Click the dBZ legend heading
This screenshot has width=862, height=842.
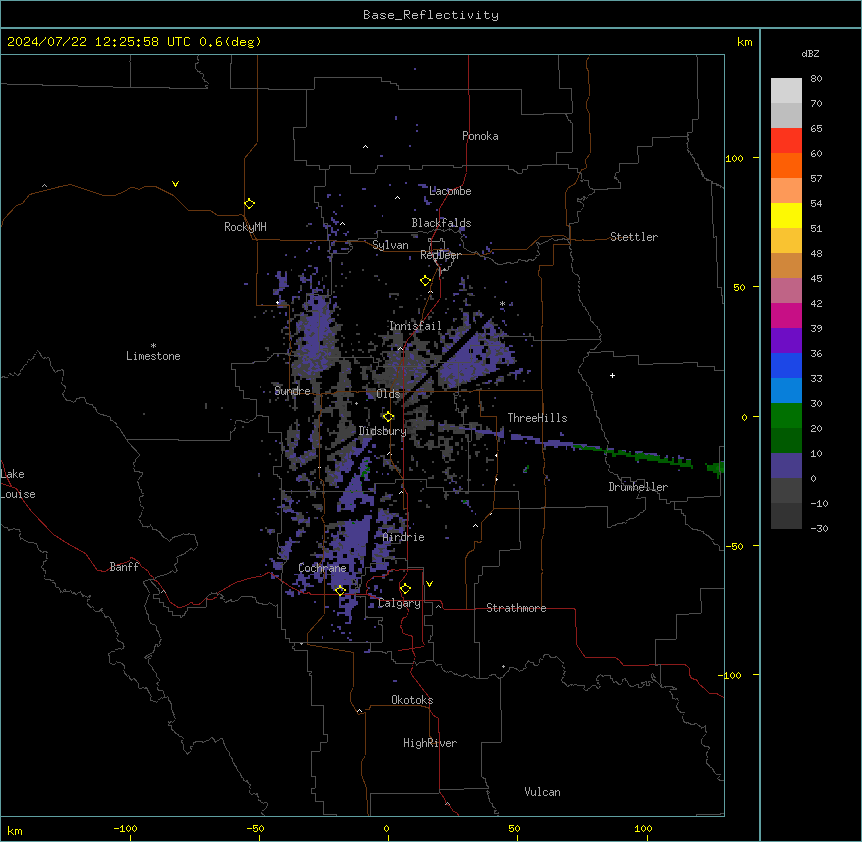pos(810,53)
